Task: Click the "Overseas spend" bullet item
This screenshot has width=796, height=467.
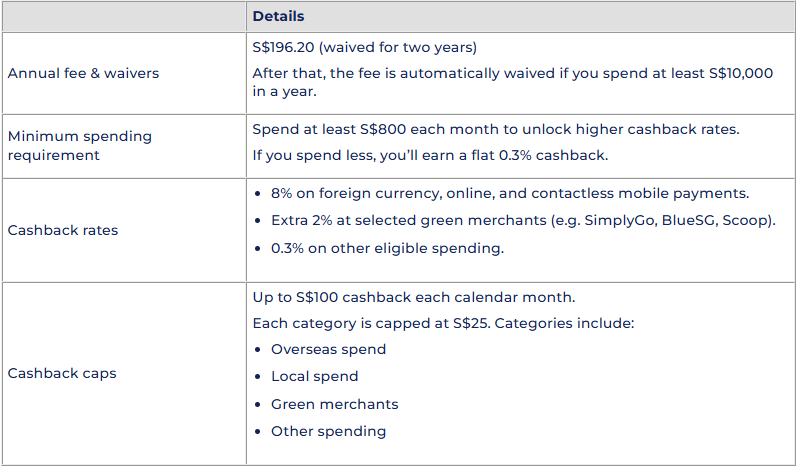Action: (x=328, y=350)
